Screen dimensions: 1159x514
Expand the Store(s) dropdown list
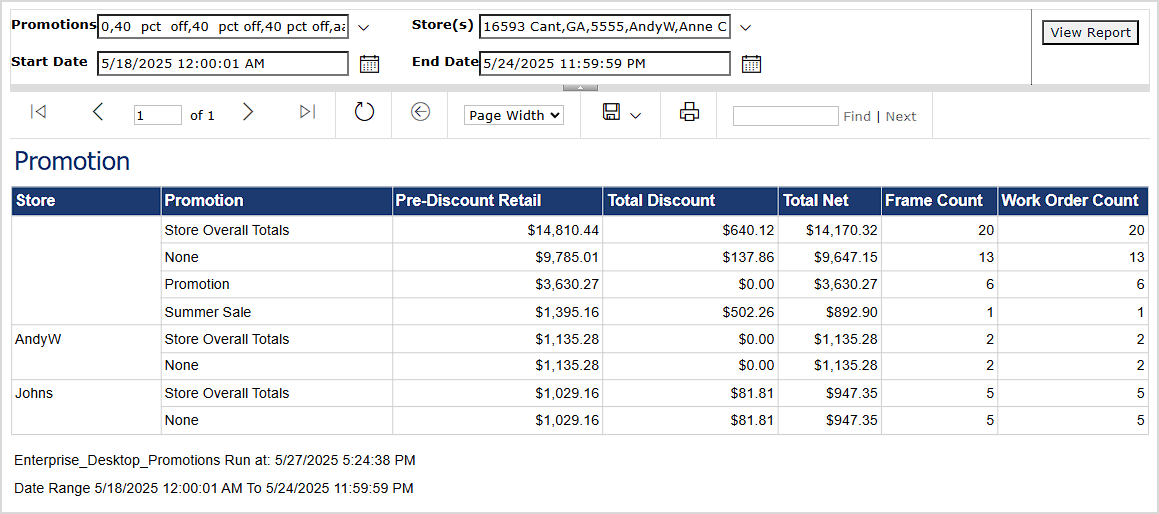745,27
